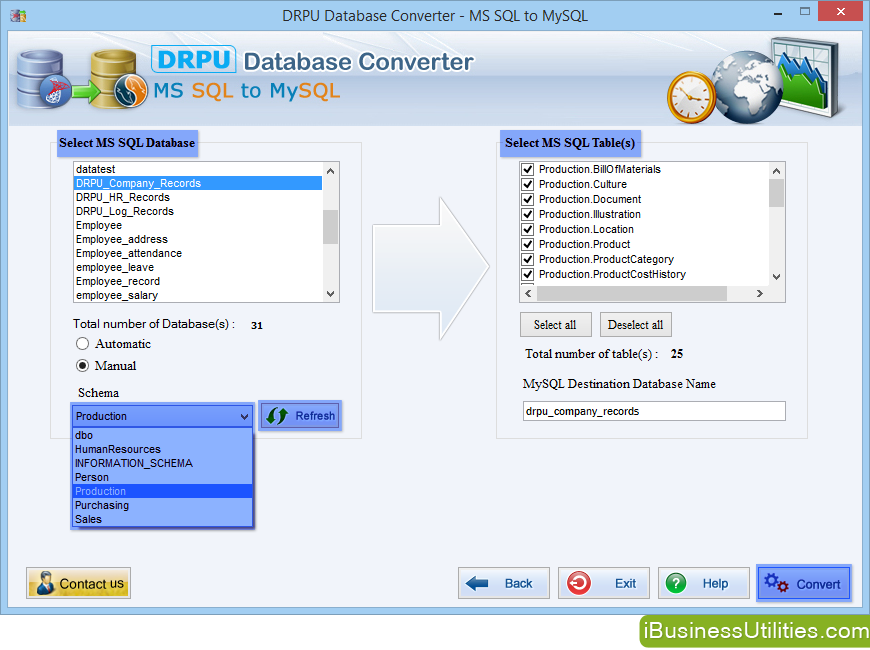The height and width of the screenshot is (650, 870).
Task: Select employee_leave database
Action: click(x=198, y=268)
